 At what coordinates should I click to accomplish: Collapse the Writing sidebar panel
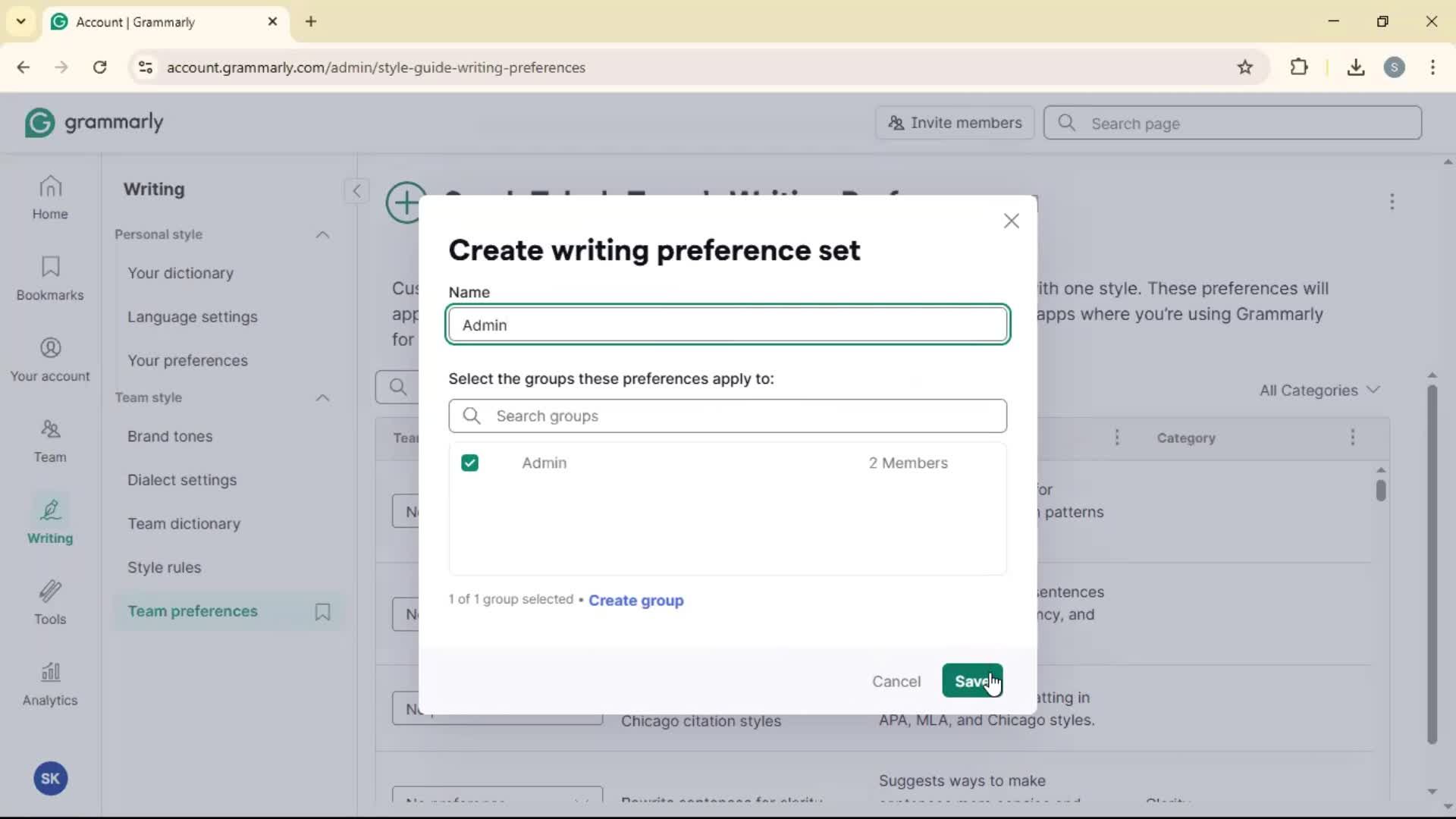(356, 190)
